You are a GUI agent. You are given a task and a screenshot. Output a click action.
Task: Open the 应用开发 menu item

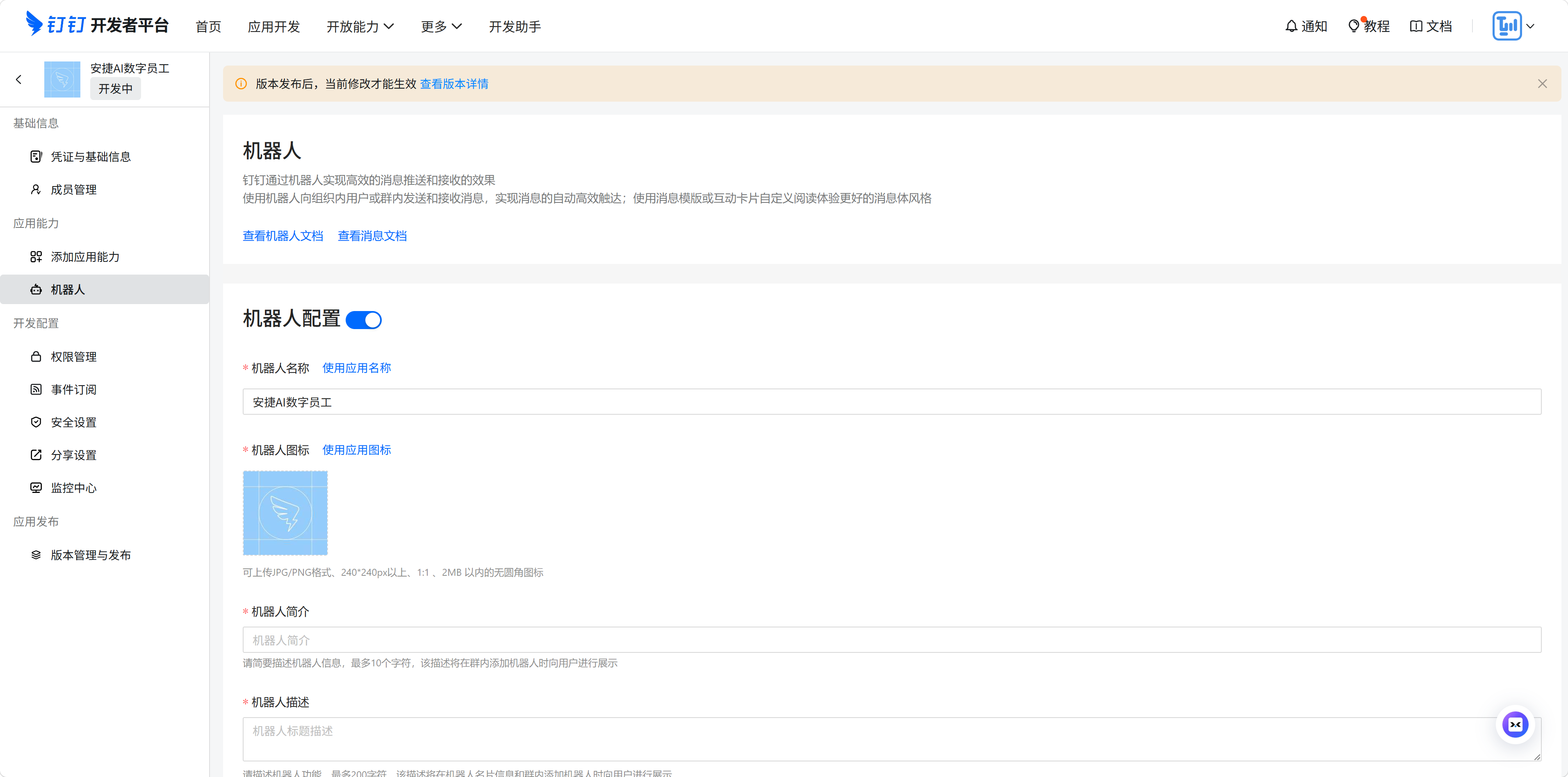(274, 27)
